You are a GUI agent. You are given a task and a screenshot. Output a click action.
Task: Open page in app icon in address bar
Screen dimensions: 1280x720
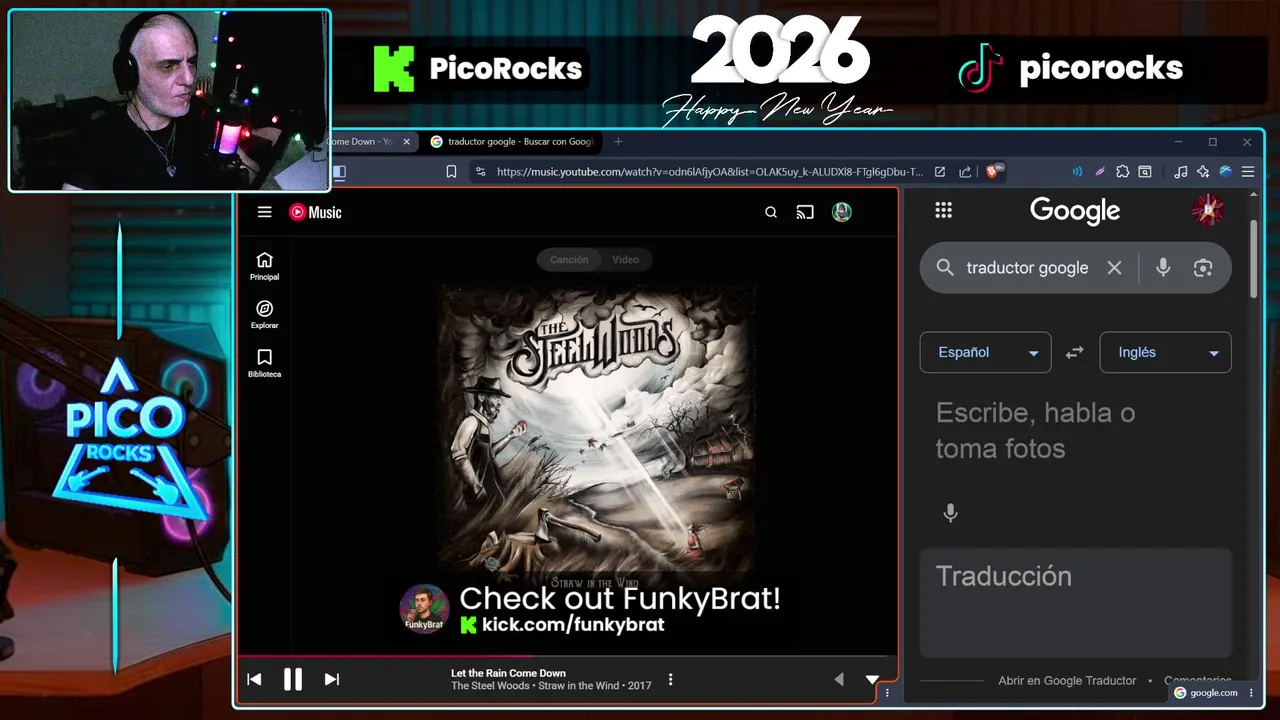pos(940,172)
